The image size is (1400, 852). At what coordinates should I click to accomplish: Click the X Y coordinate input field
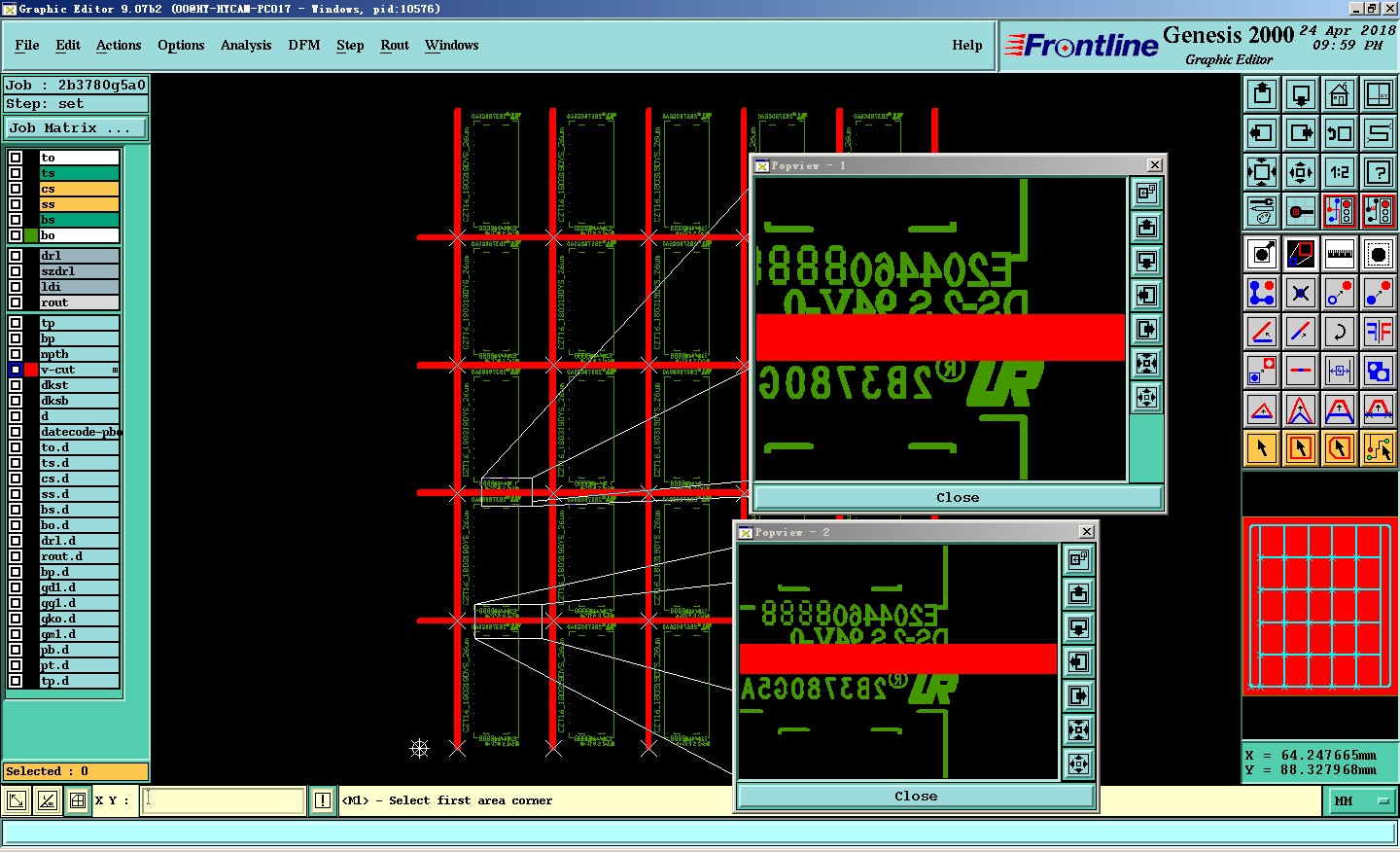click(x=224, y=800)
